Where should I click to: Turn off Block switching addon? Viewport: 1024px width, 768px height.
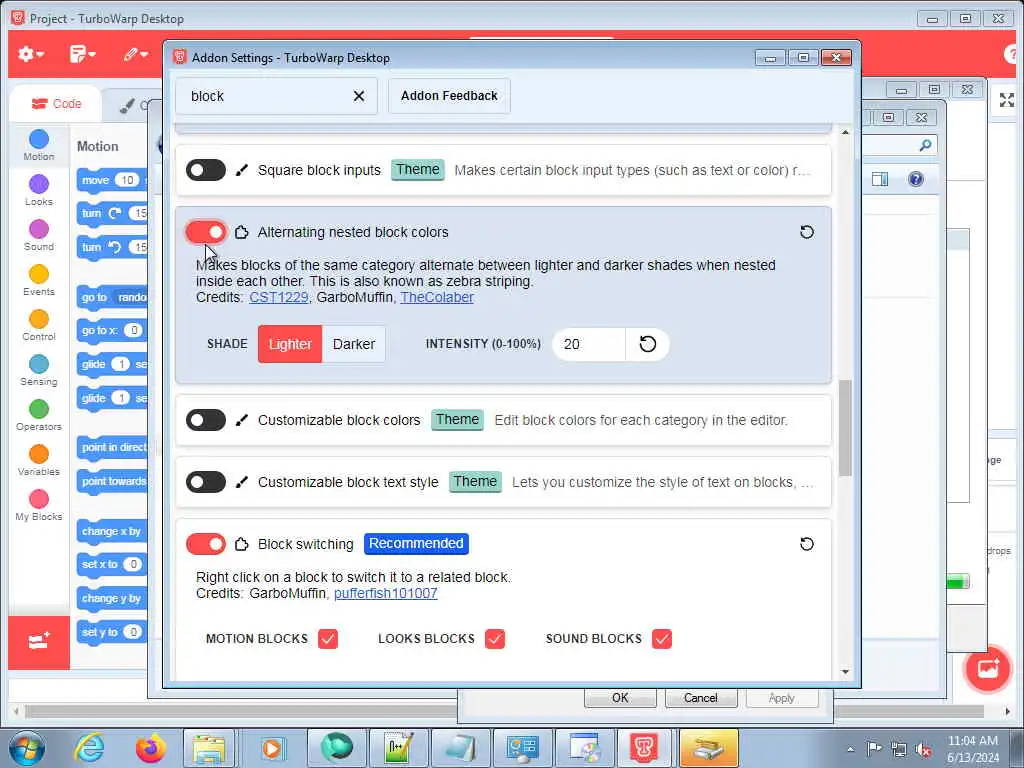click(x=206, y=544)
